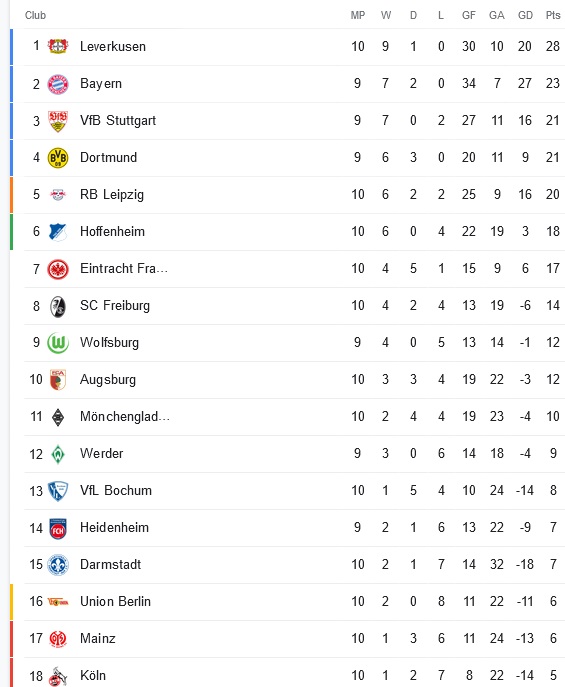
Task: Click the Club column header
Action: 35,15
